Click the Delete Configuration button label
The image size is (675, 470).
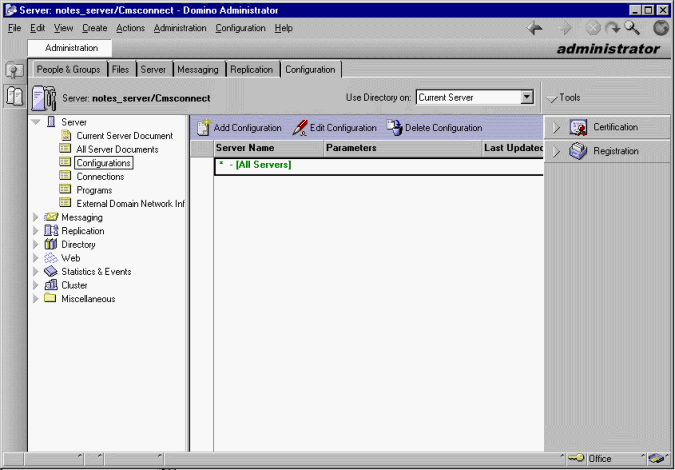click(443, 128)
